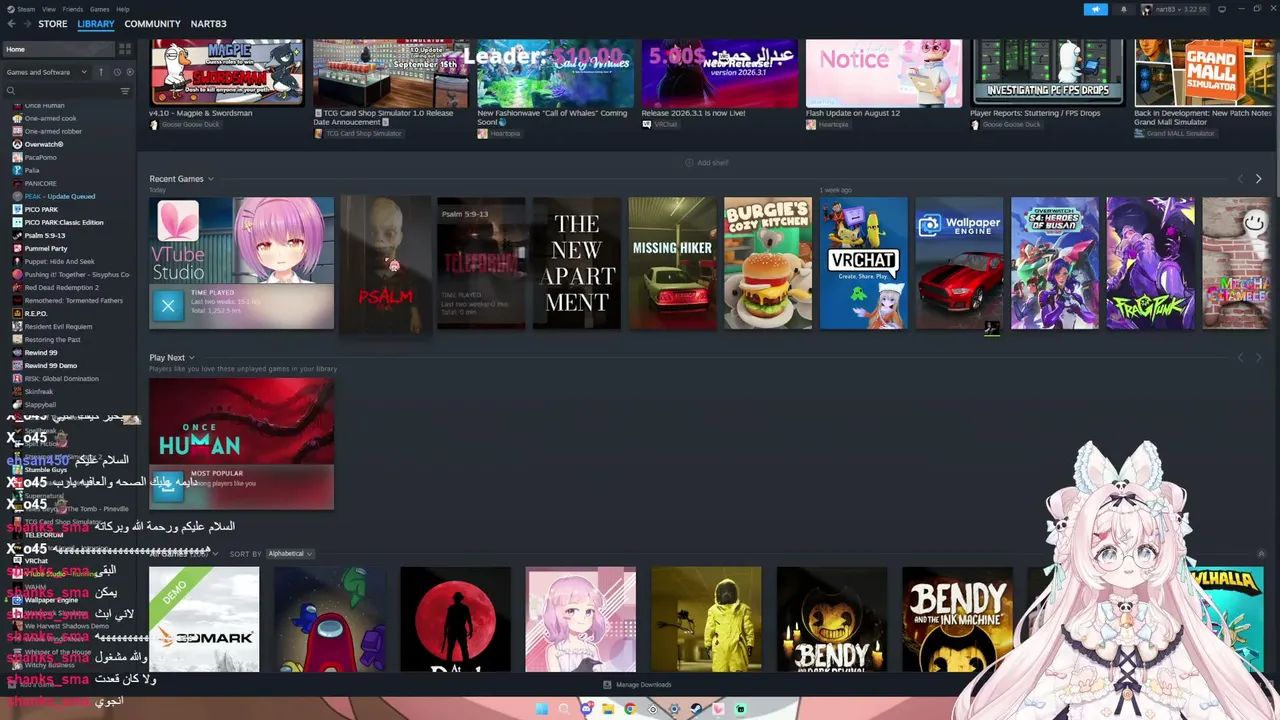Click the Manage Downloads label
1280x720 pixels.
644,685
